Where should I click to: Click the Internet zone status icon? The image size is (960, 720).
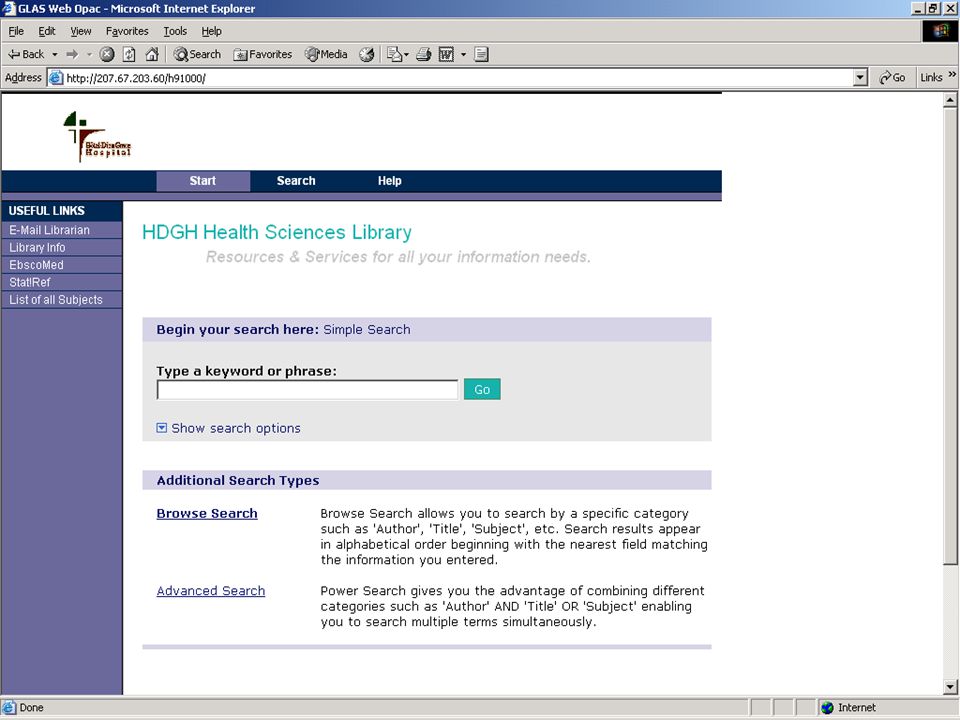[828, 708]
